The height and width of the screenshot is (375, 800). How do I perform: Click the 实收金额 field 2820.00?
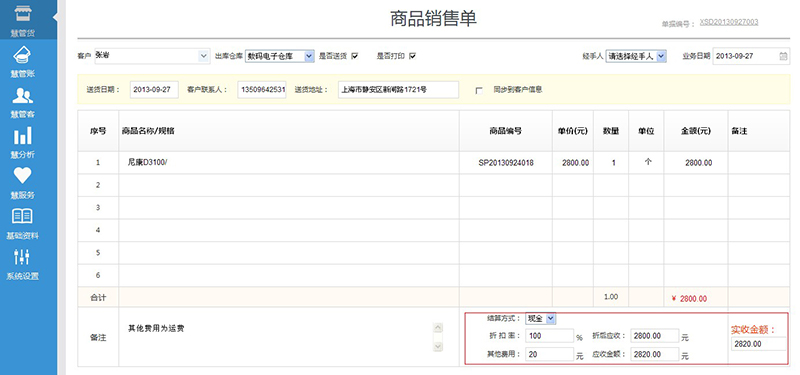pyautogui.click(x=759, y=344)
